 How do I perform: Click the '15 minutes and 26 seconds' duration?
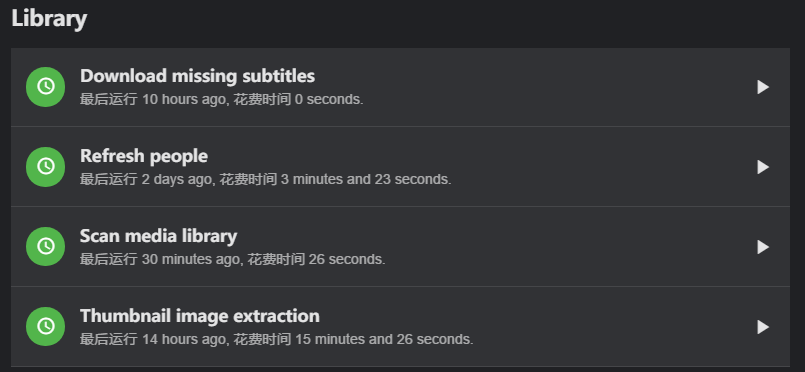383,340
